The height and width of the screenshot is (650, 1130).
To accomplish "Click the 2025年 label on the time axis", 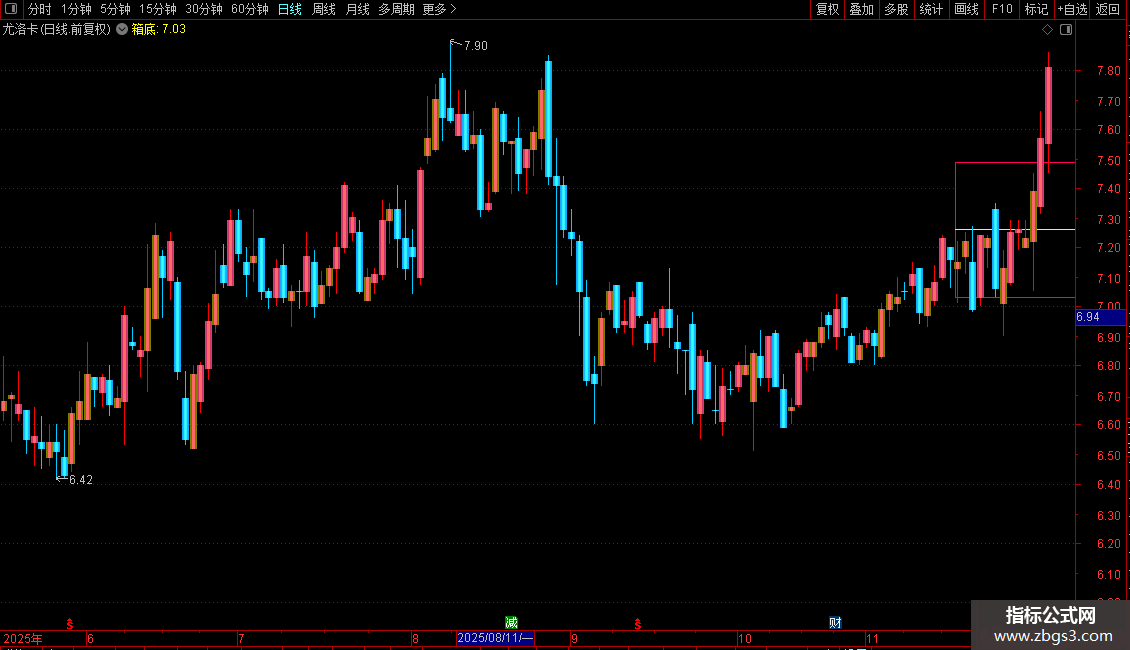I will pyautogui.click(x=22, y=638).
